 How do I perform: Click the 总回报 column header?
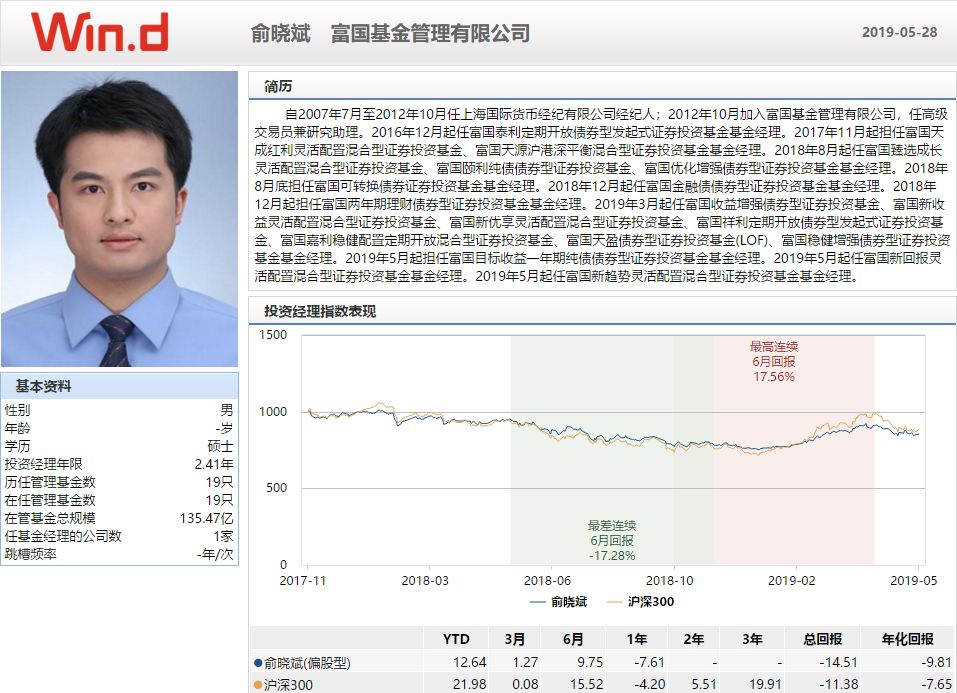pyautogui.click(x=823, y=639)
